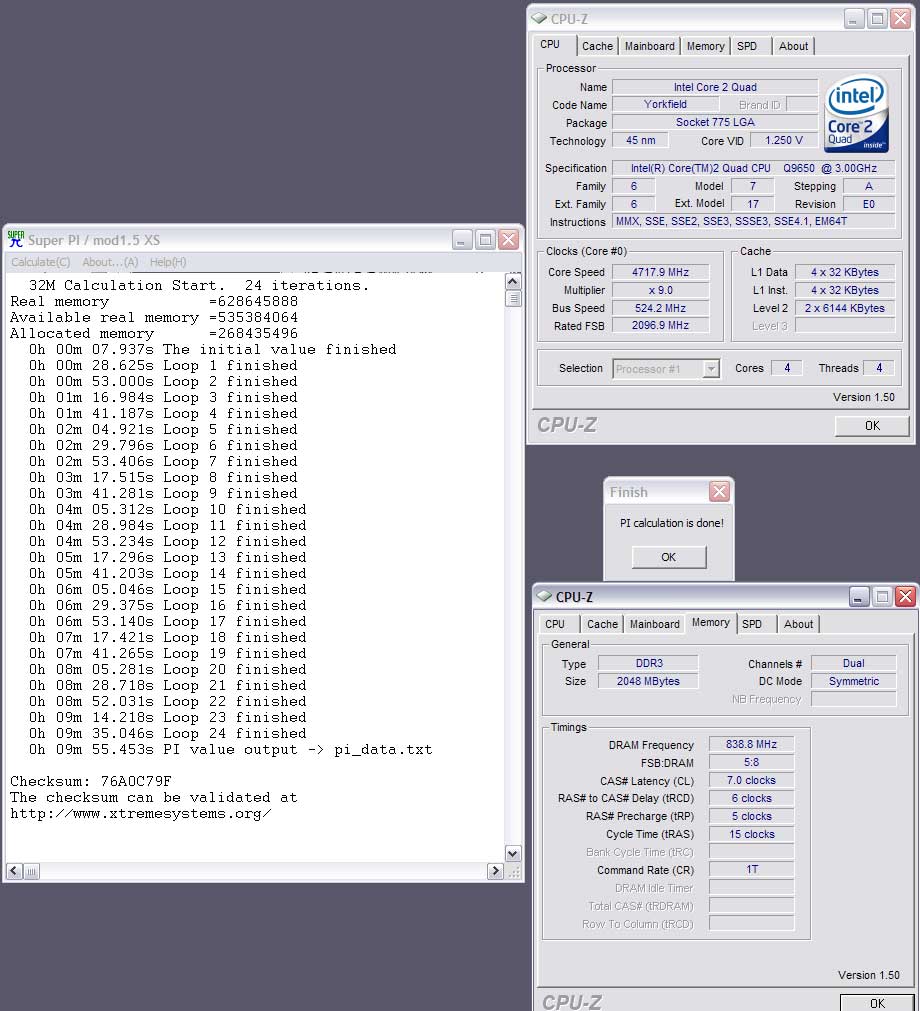Select the Memory tab in bottom CPU-Z
The image size is (920, 1011).
coord(710,622)
